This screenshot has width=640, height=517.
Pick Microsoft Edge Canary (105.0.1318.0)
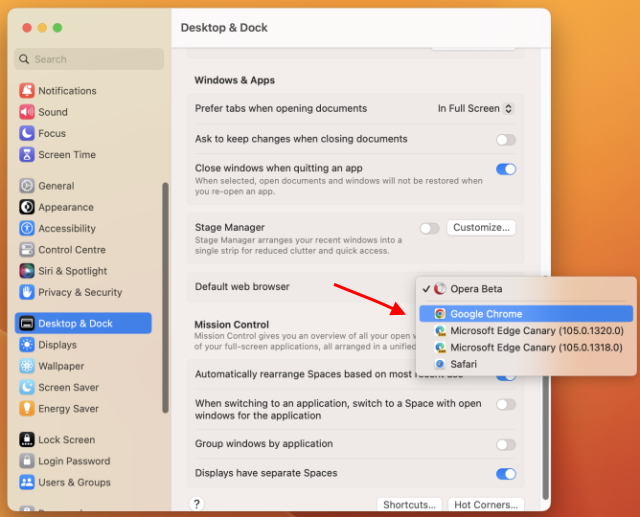point(526,347)
